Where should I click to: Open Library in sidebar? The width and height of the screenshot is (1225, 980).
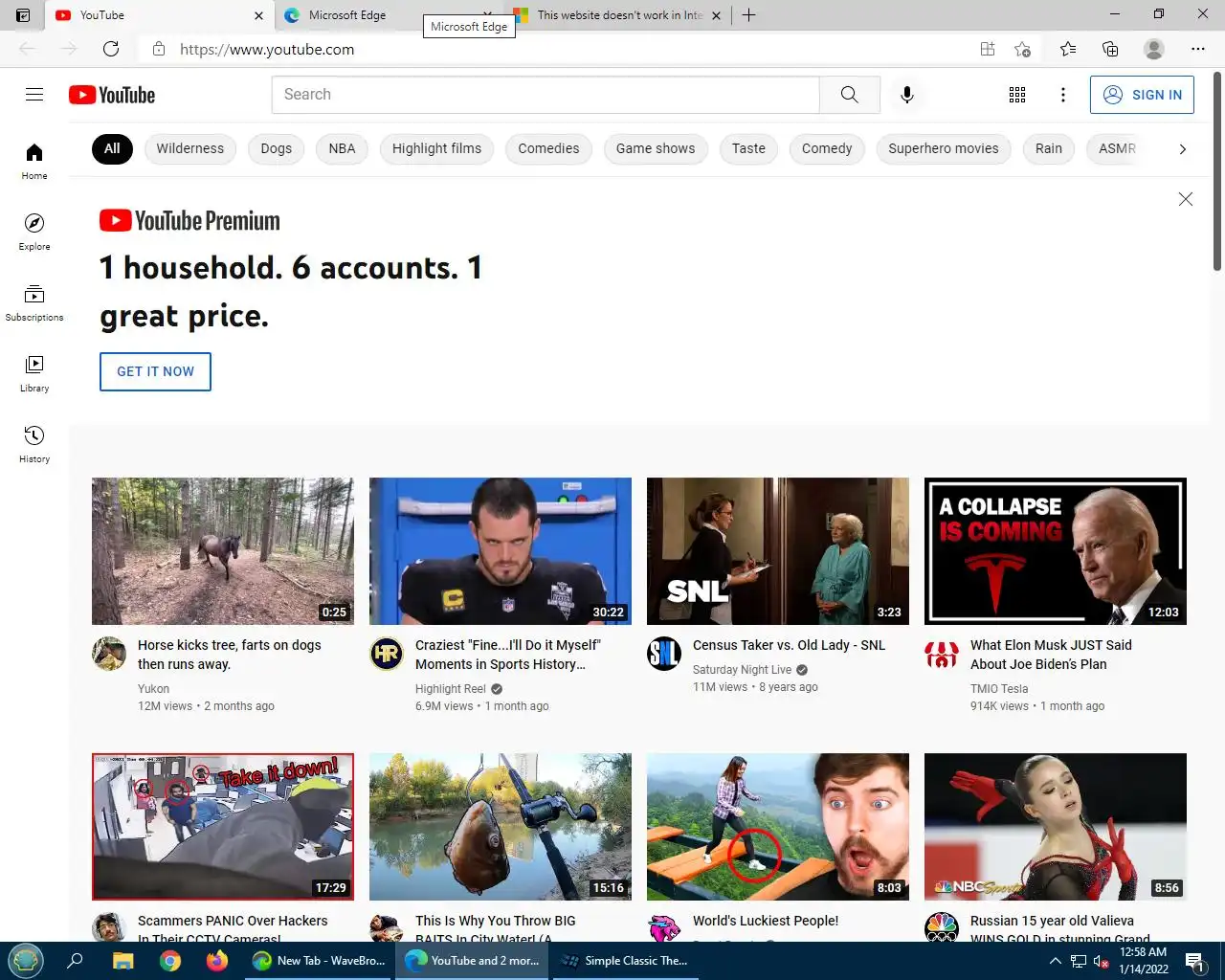[34, 373]
